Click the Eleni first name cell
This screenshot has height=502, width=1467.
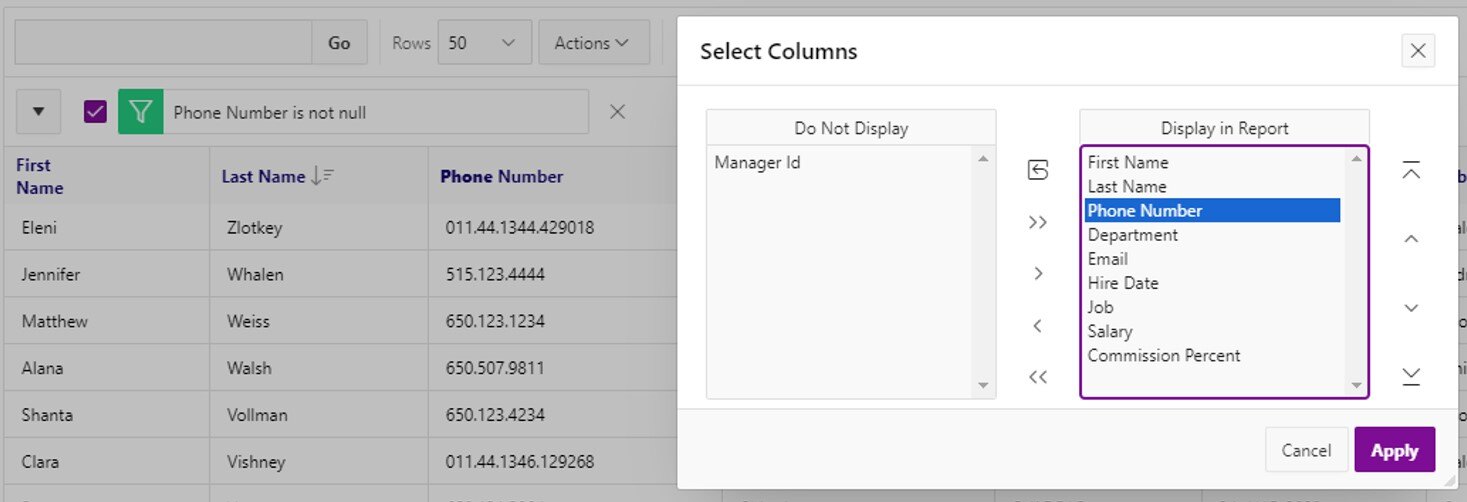point(39,227)
